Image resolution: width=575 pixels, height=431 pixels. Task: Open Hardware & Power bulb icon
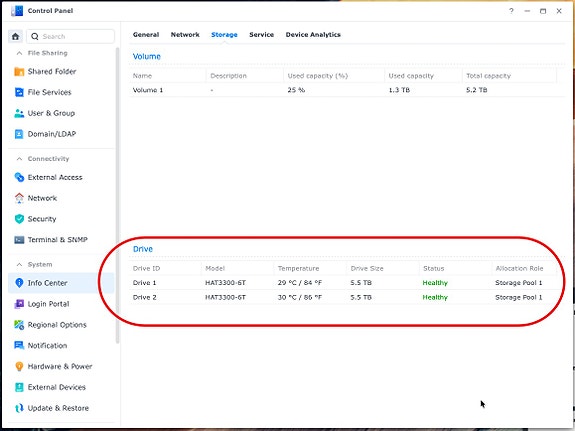tap(19, 366)
